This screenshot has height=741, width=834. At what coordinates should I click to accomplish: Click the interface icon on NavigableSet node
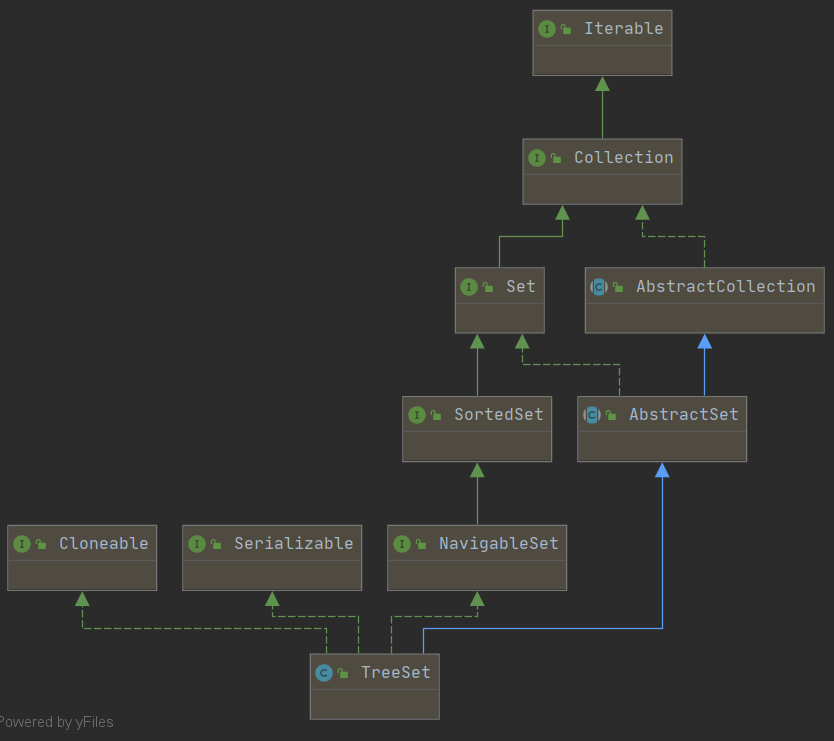(x=401, y=544)
